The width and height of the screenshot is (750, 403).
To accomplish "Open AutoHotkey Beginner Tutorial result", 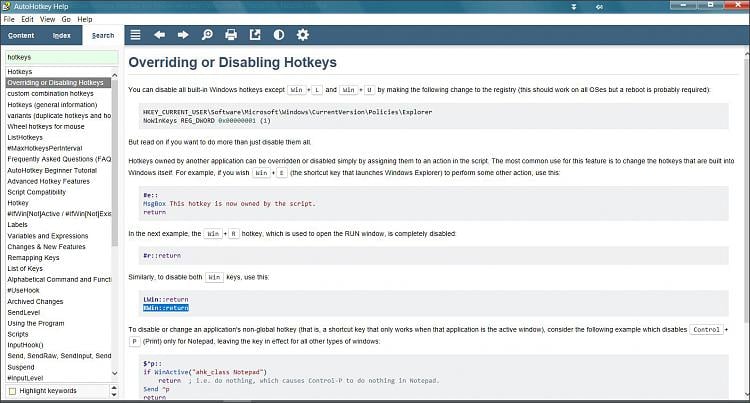I will 52,170.
